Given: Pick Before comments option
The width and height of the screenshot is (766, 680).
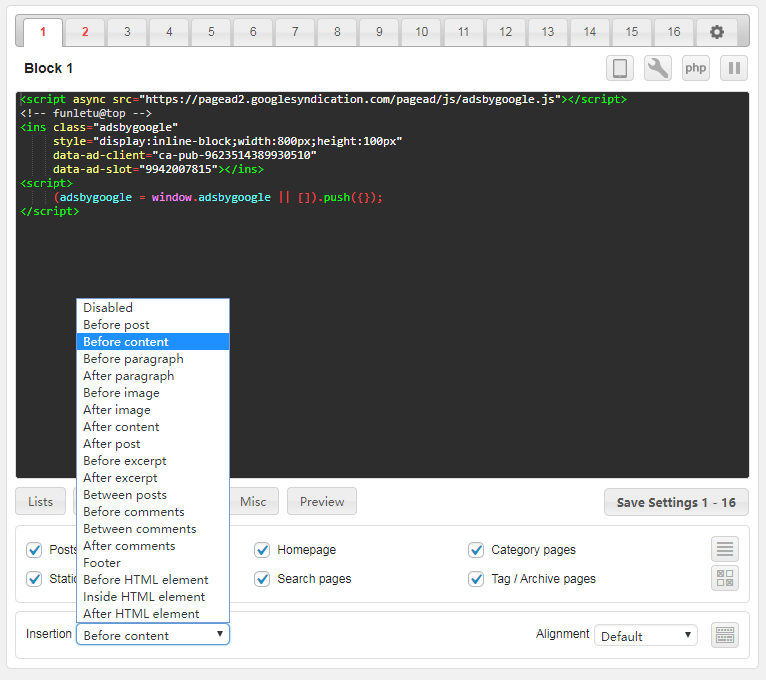Looking at the screenshot, I should coord(153,511).
